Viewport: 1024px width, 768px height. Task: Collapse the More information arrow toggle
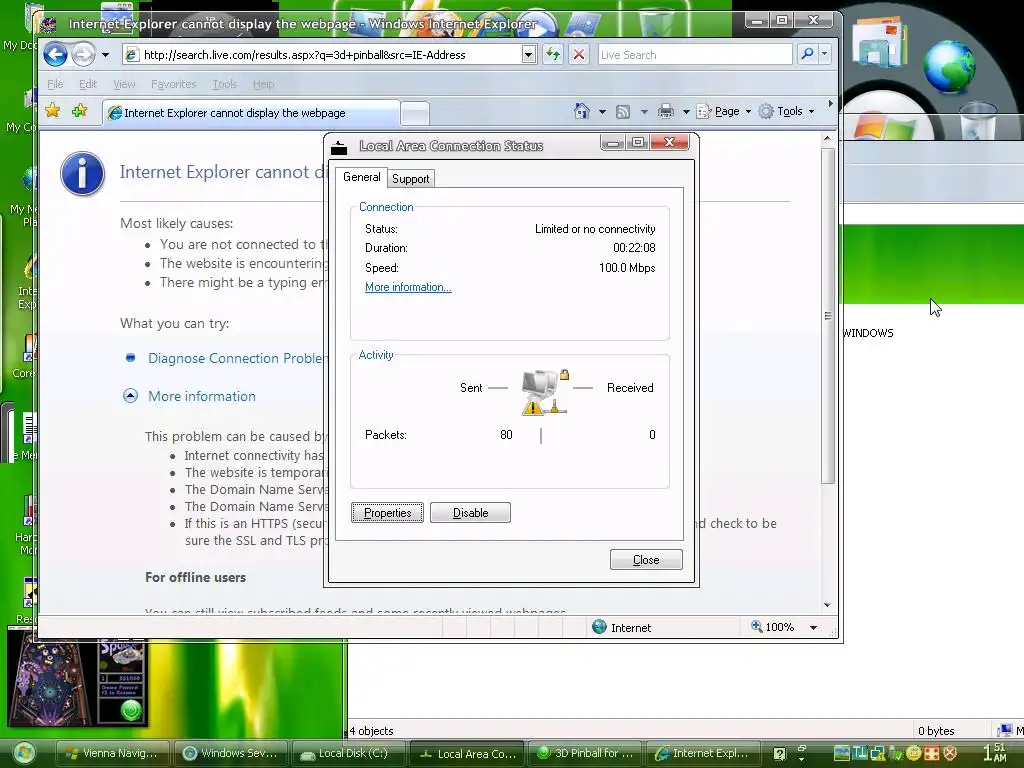point(131,396)
